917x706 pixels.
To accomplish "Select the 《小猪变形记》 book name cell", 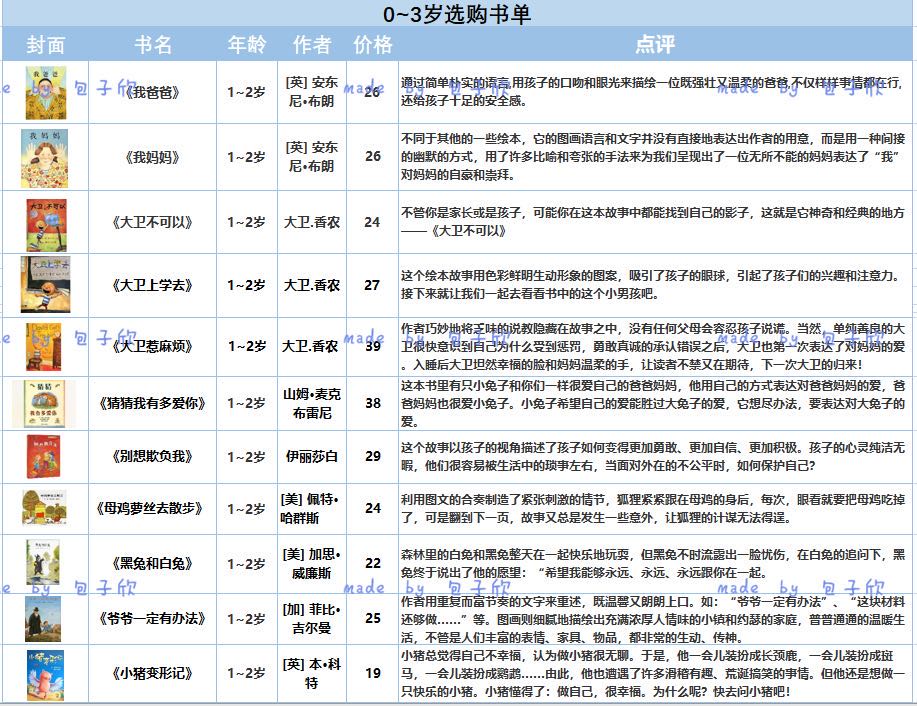I will [153, 673].
